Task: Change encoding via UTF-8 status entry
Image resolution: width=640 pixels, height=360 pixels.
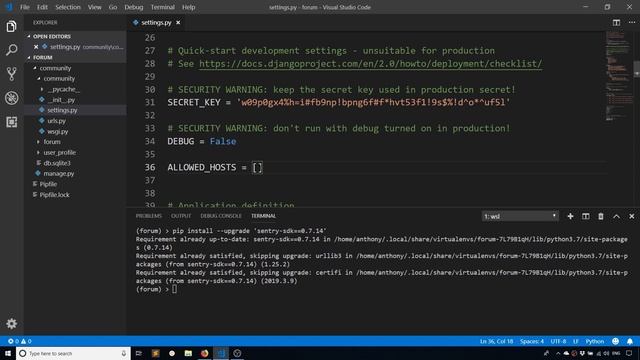Action: point(558,341)
